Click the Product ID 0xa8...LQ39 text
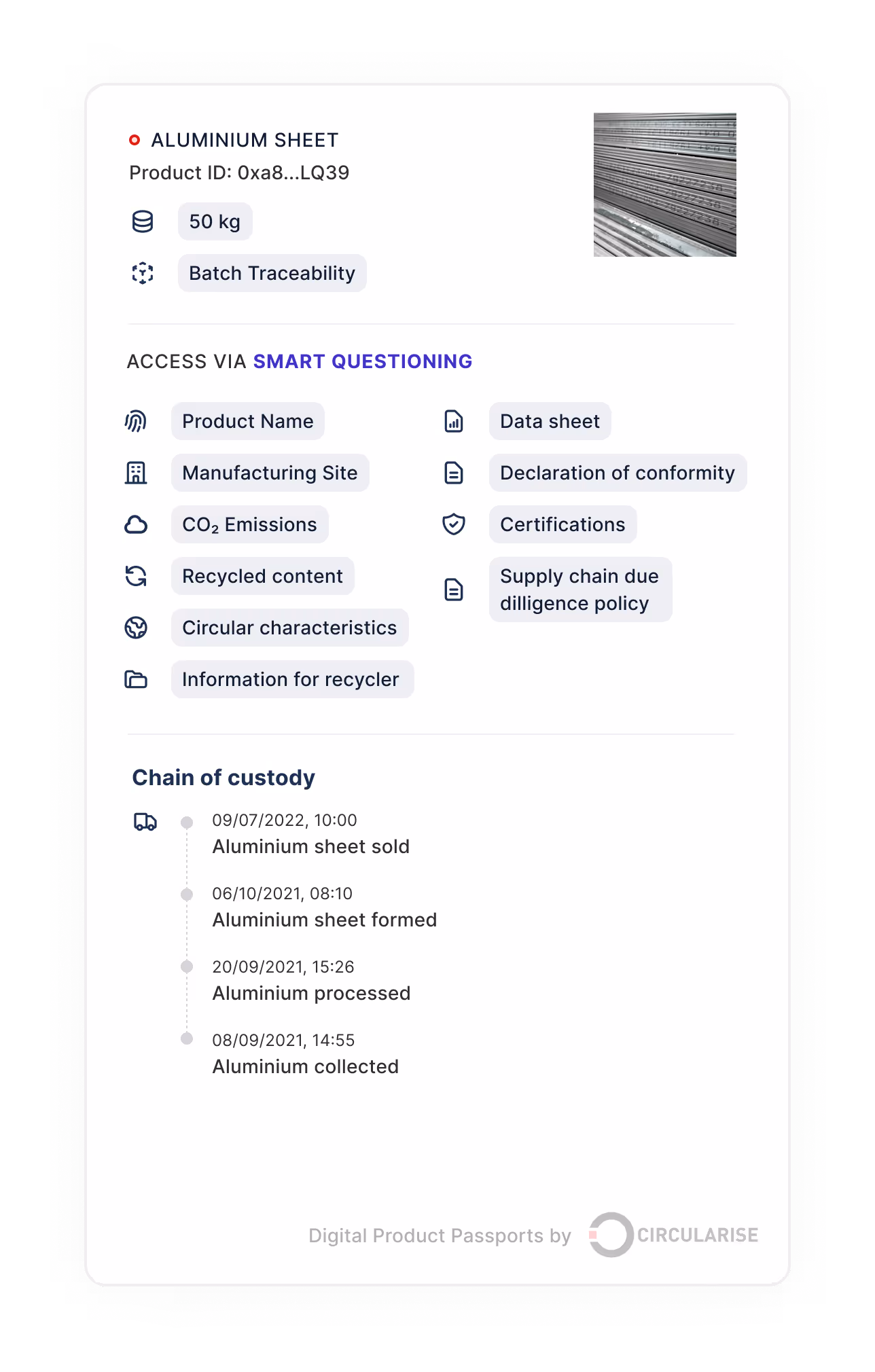Viewport: 875px width, 1372px height. (238, 173)
